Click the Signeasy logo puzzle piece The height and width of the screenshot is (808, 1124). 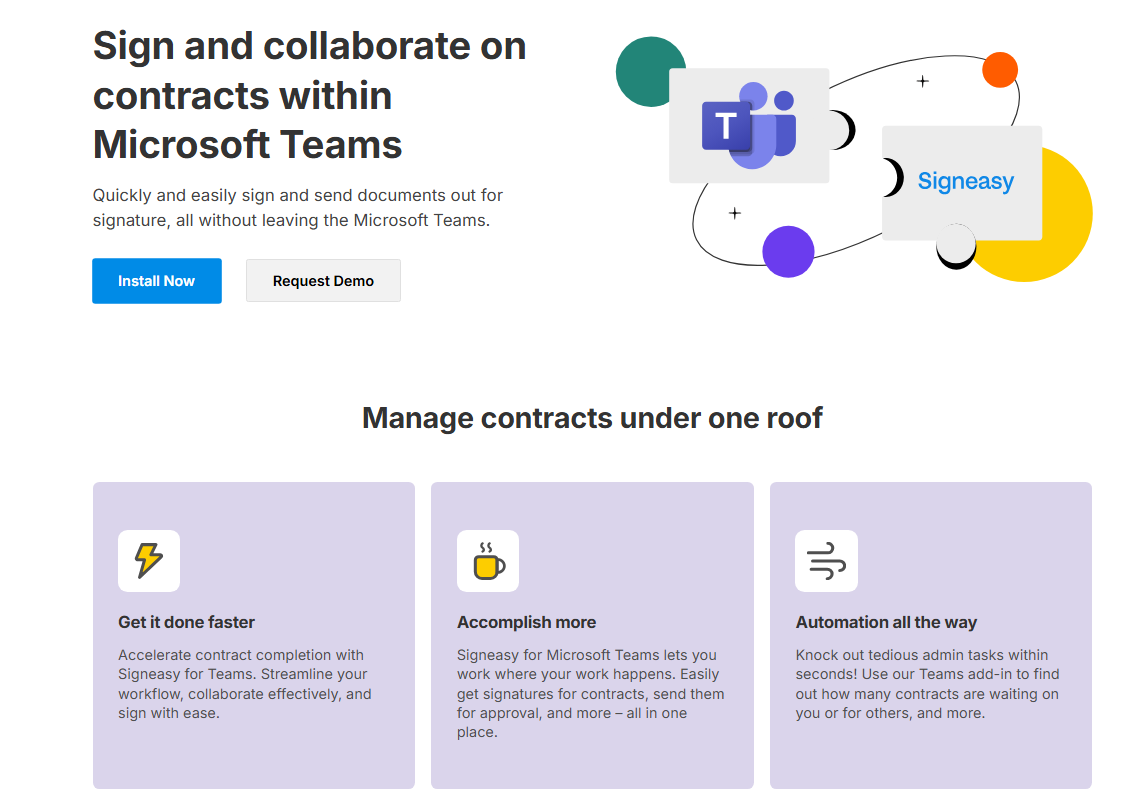[x=962, y=183]
